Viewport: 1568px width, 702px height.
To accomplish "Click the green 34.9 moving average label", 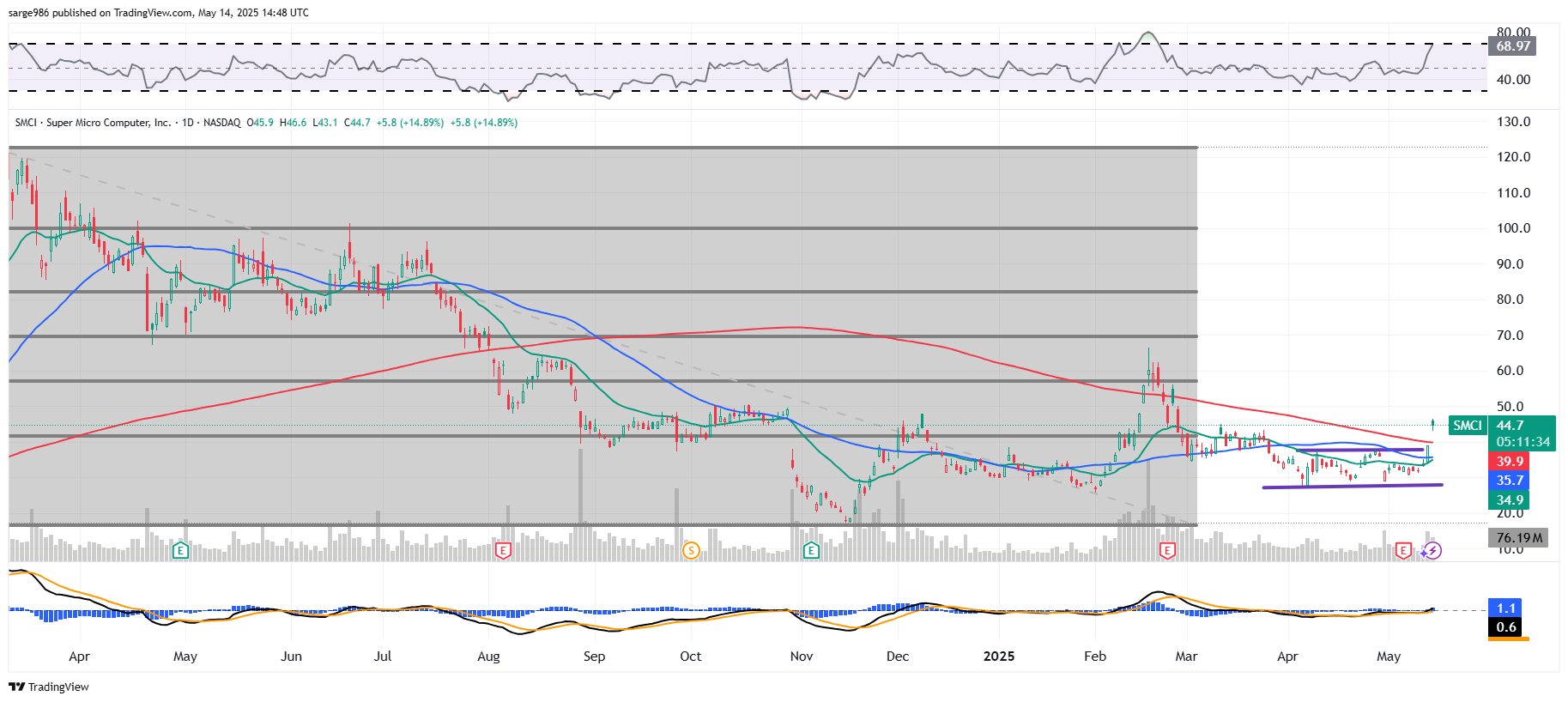I will [1510, 500].
